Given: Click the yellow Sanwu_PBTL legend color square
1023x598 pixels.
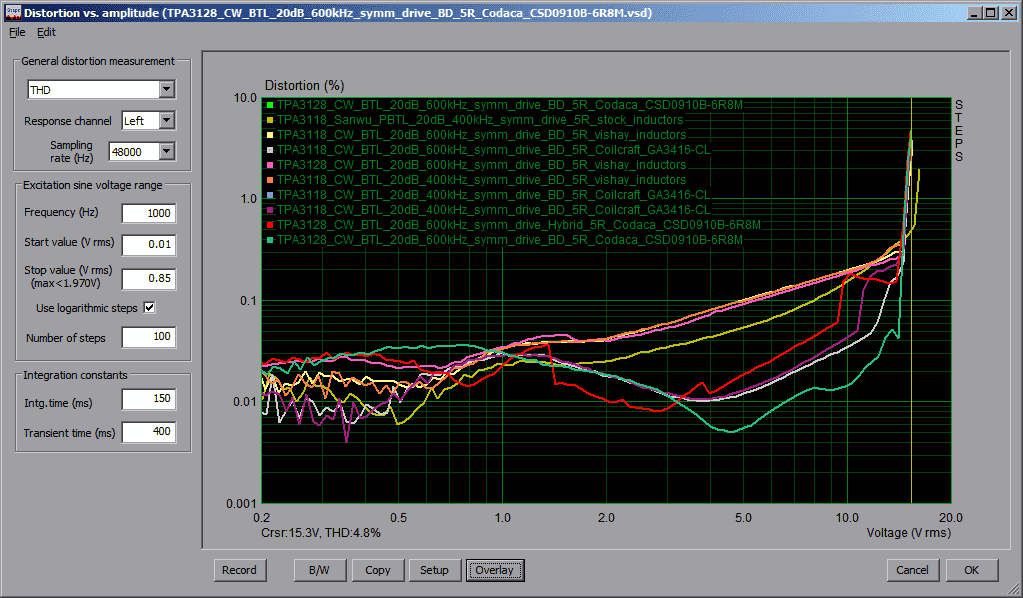Looking at the screenshot, I should tap(270, 120).
